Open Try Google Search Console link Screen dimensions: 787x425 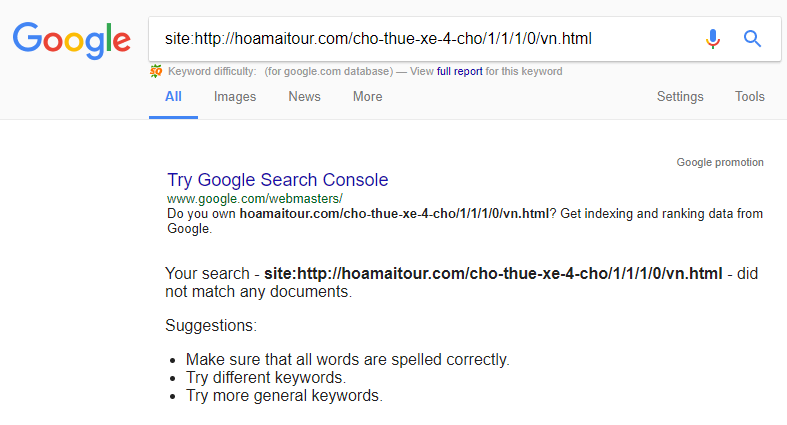tap(278, 180)
